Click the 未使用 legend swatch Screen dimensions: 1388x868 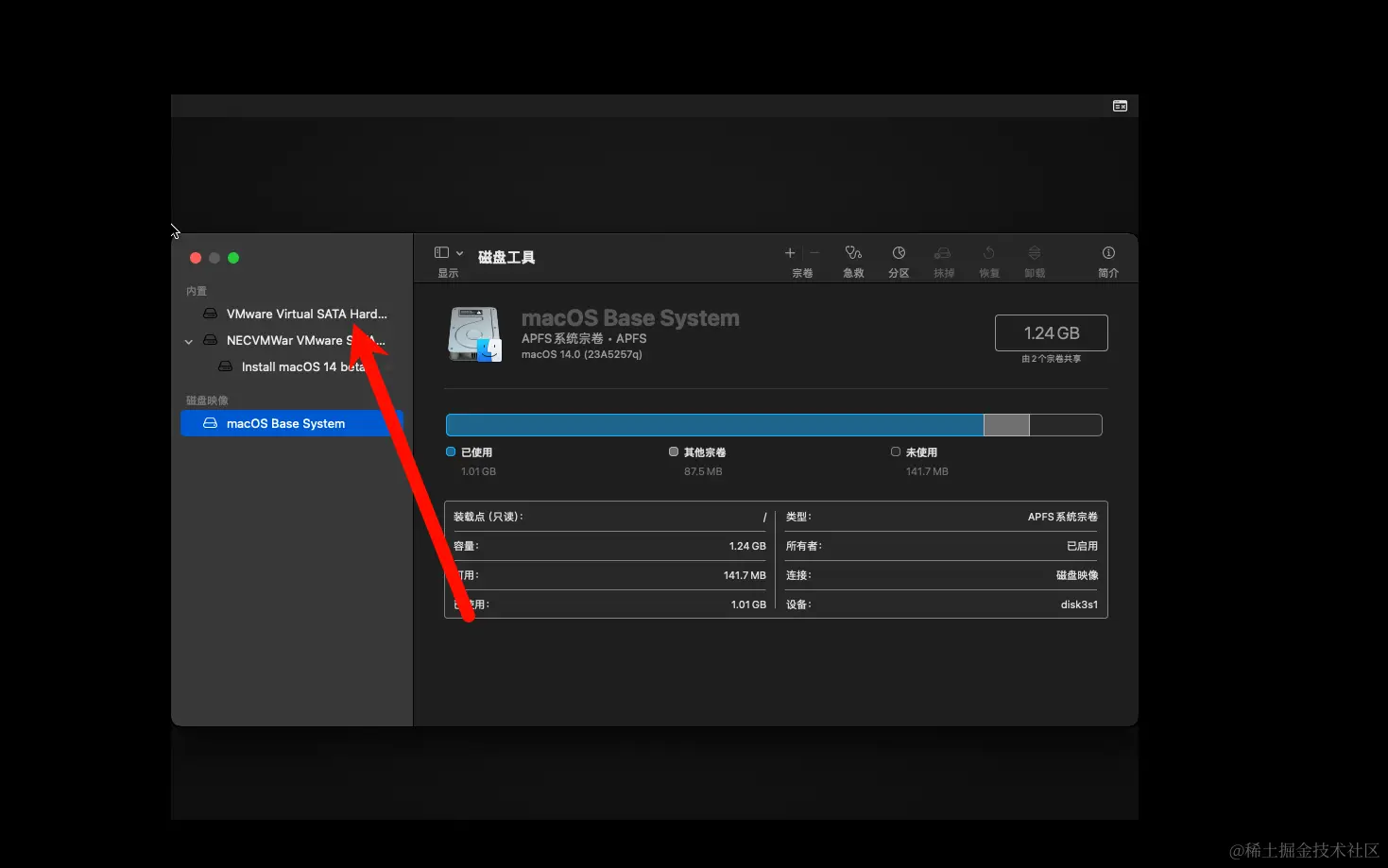coord(896,451)
